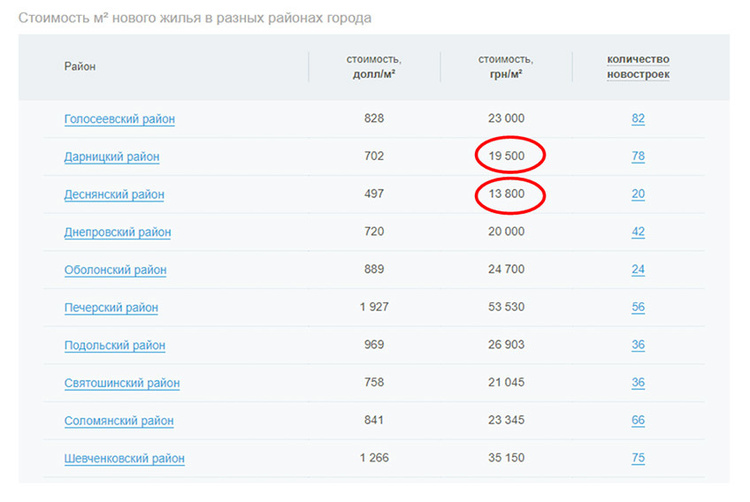The width and height of the screenshot is (750, 502).
Task: Open the 20 new-builds count link
Action: [638, 194]
